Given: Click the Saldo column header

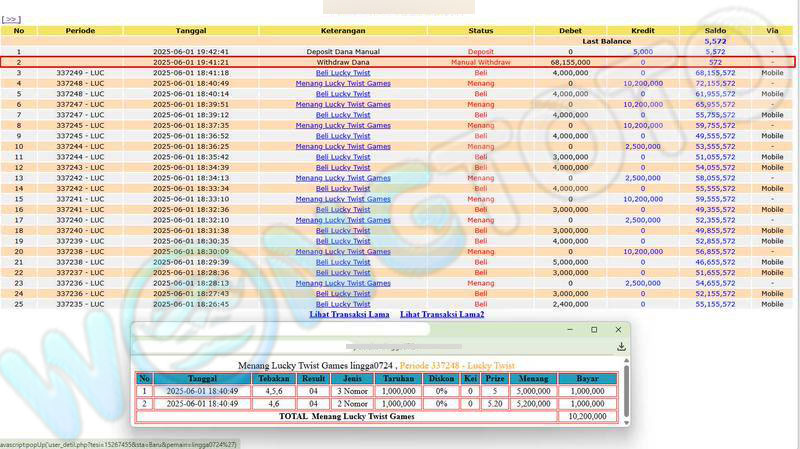Looking at the screenshot, I should tap(715, 31).
